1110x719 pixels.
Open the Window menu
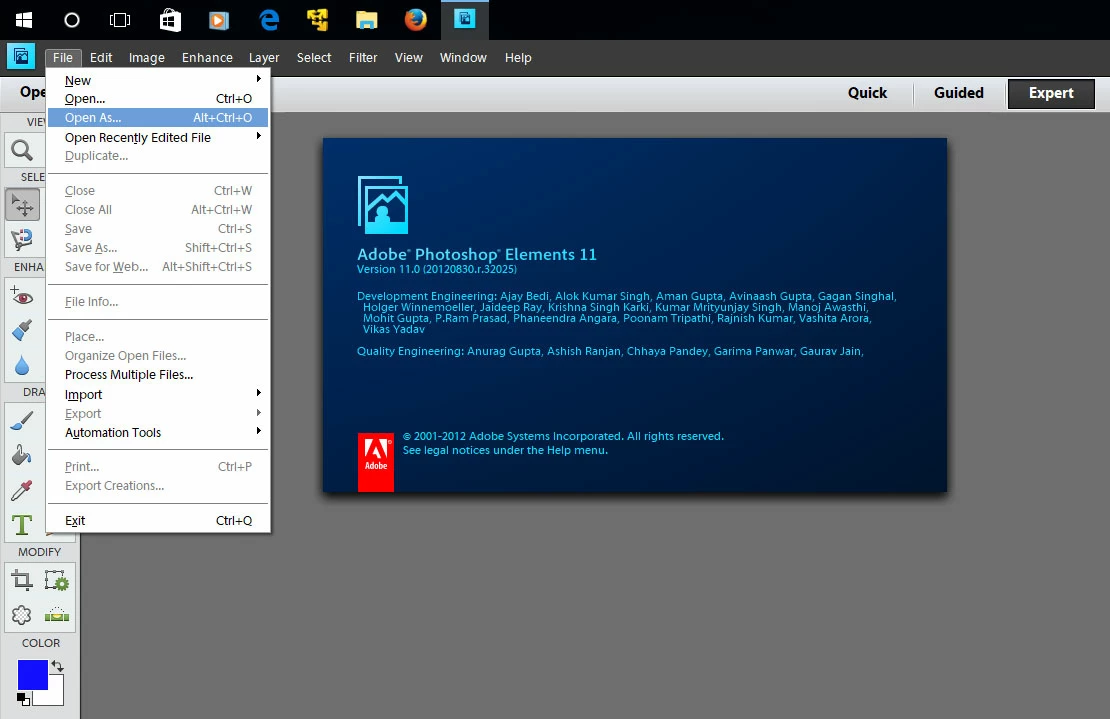coord(463,57)
